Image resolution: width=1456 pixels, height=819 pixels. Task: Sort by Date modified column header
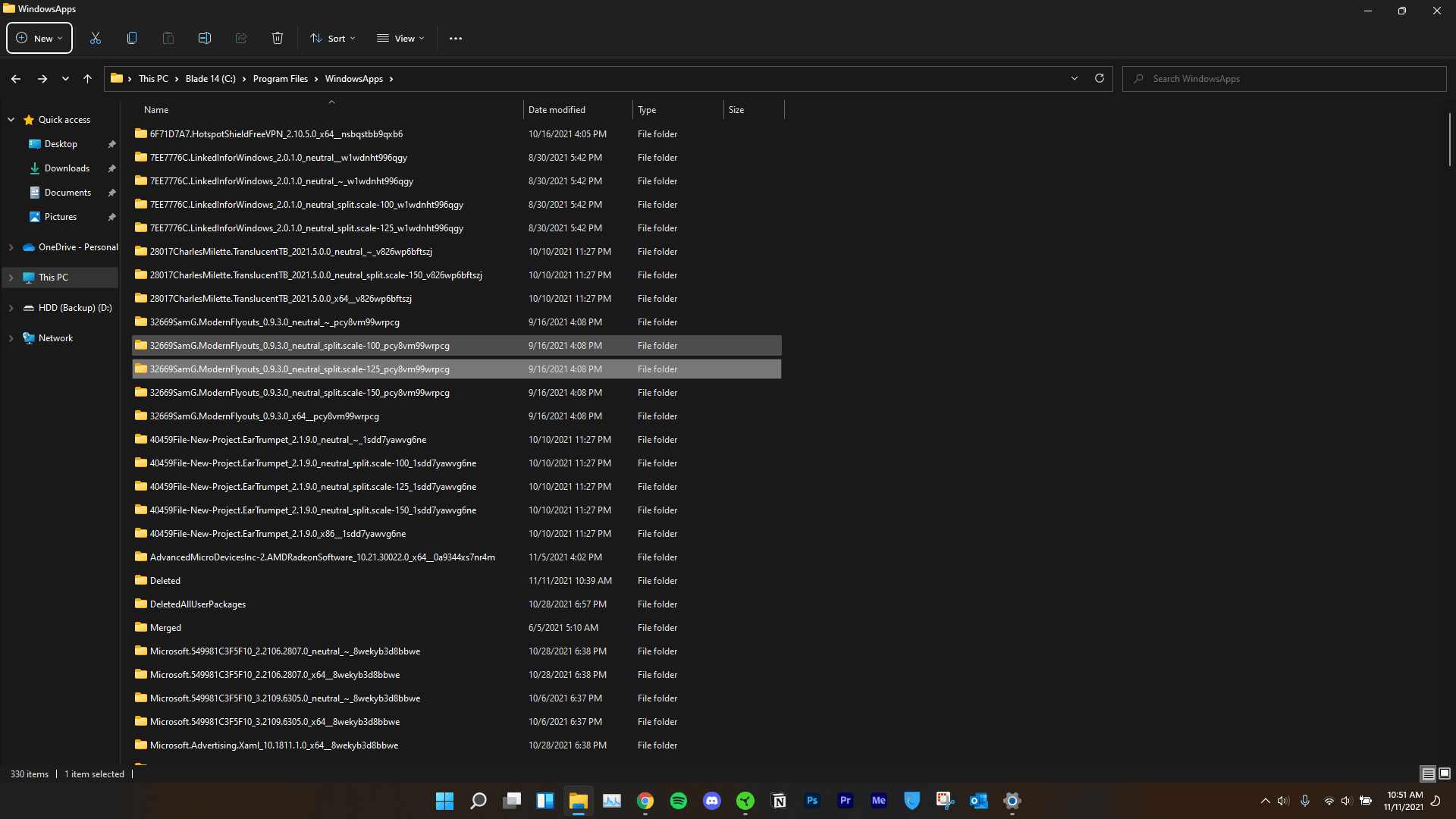(578, 110)
